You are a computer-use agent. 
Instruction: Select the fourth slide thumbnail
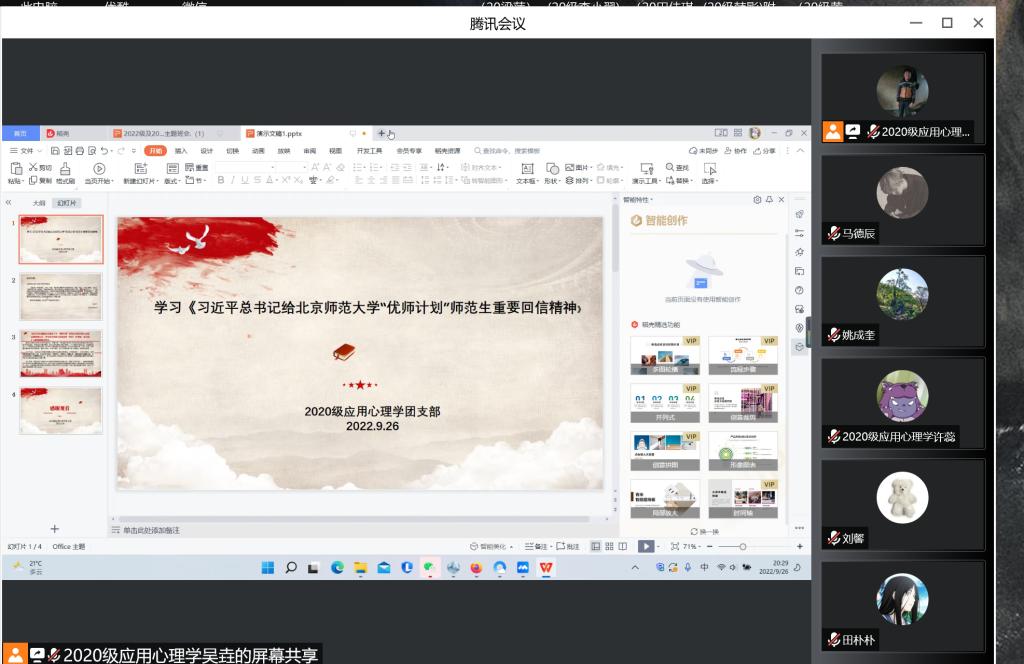pos(61,411)
